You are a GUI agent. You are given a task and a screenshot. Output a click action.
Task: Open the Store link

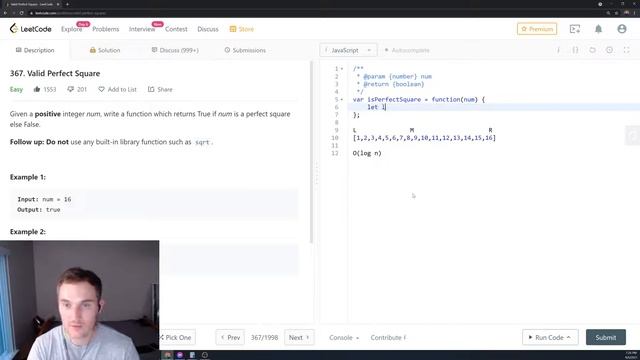(x=242, y=29)
